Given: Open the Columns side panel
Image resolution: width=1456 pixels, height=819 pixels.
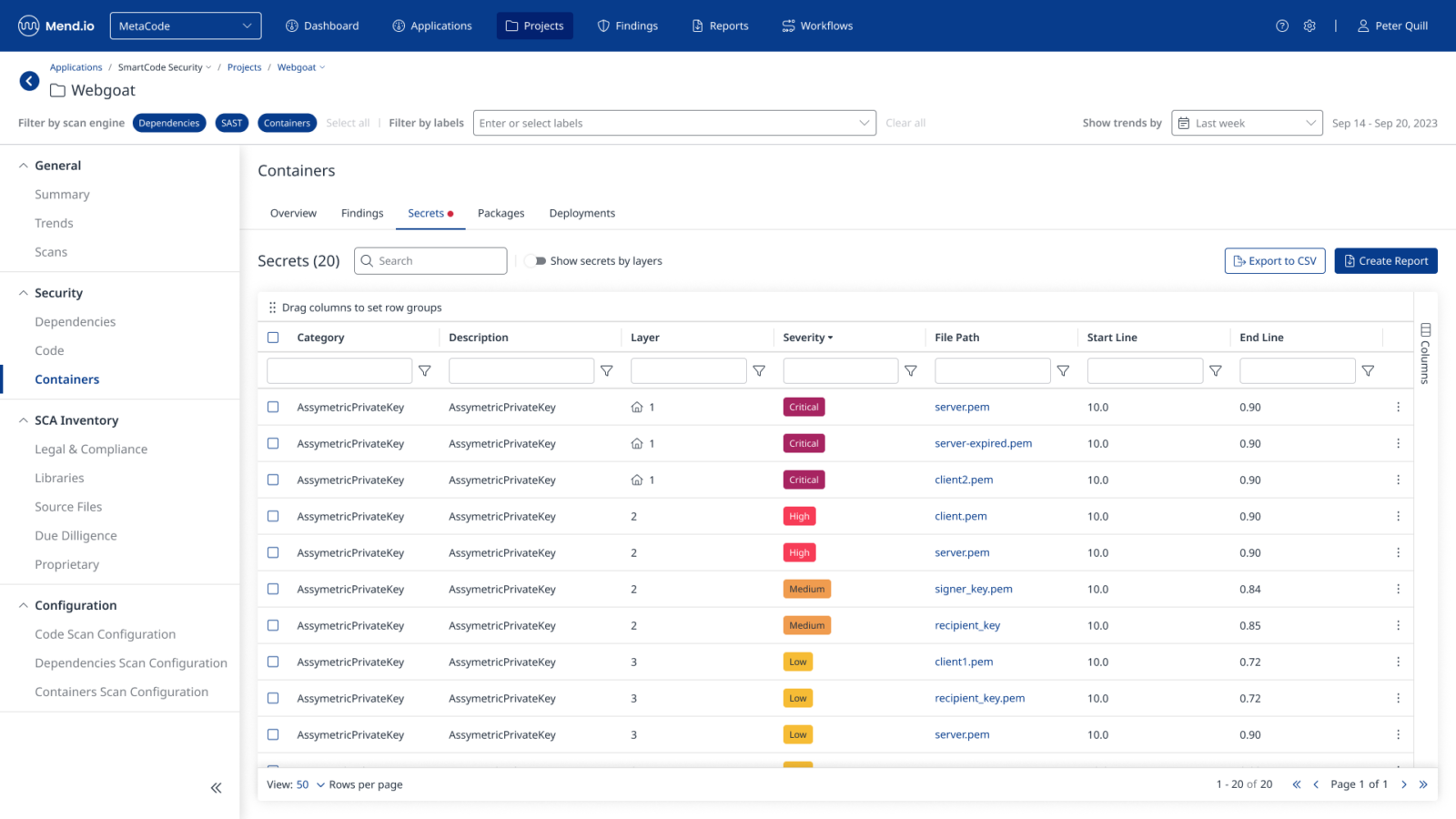Looking at the screenshot, I should pyautogui.click(x=1425, y=353).
